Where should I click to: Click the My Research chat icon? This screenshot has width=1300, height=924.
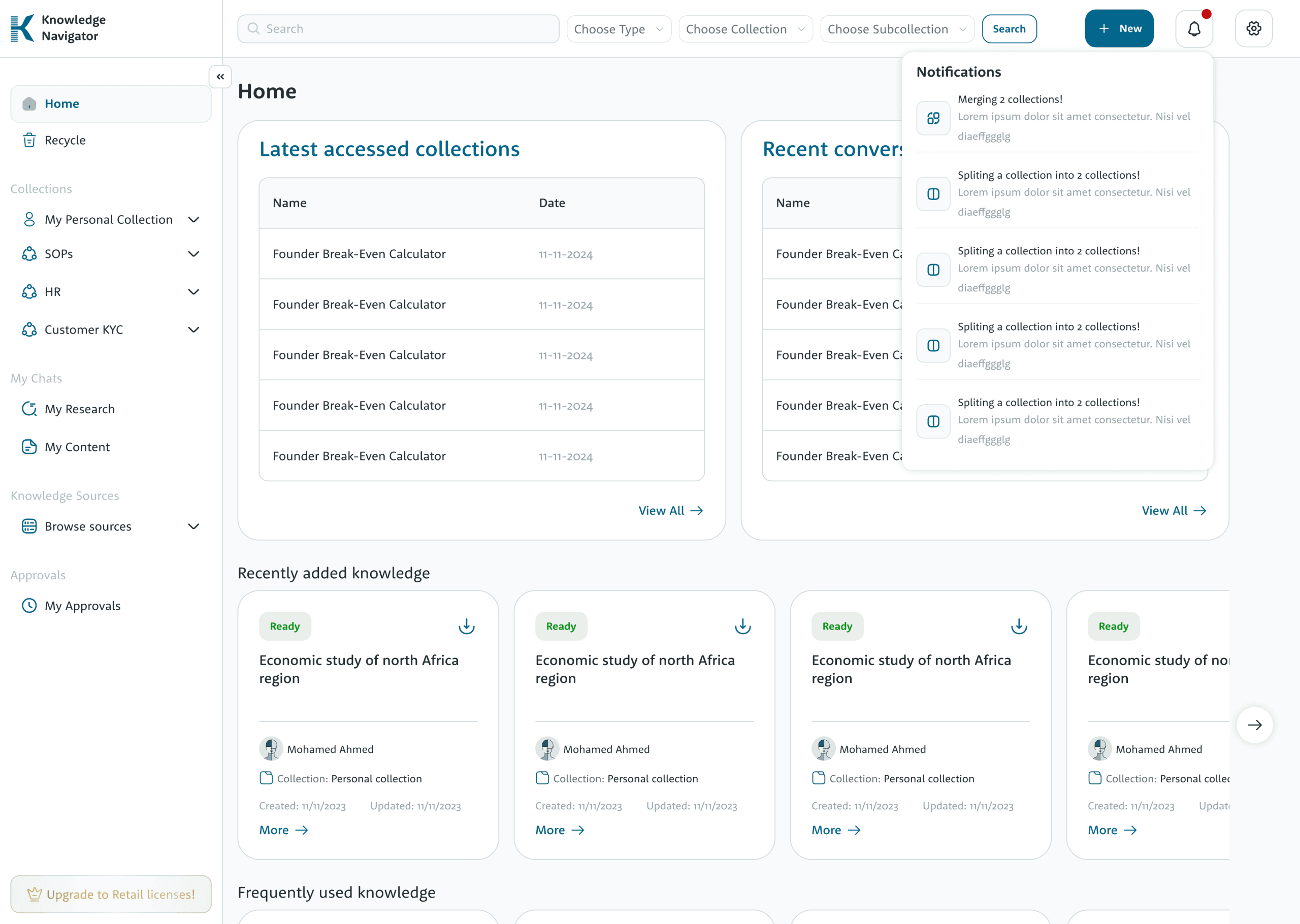coord(29,409)
